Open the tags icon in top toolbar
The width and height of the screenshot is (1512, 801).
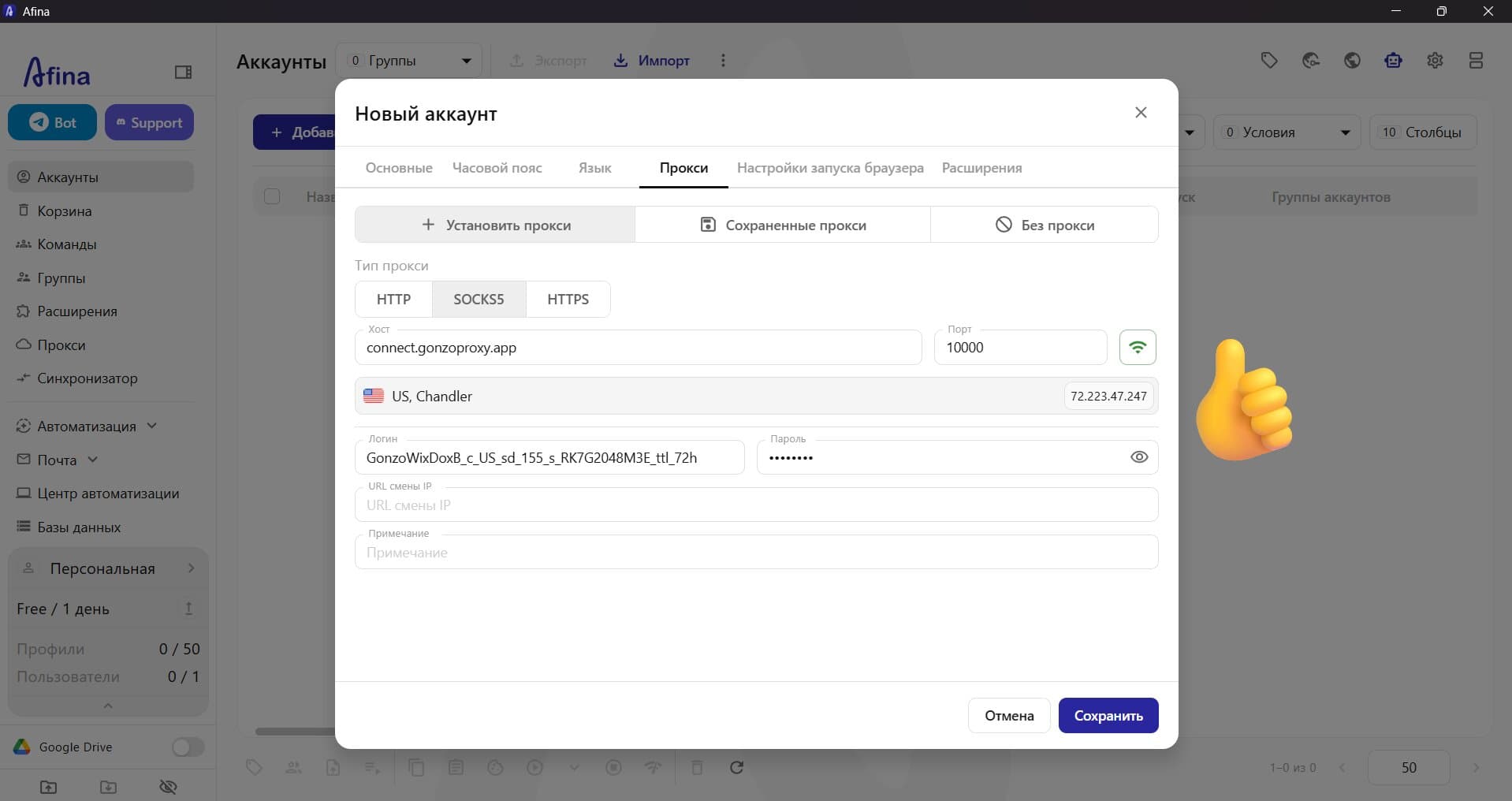[1268, 61]
